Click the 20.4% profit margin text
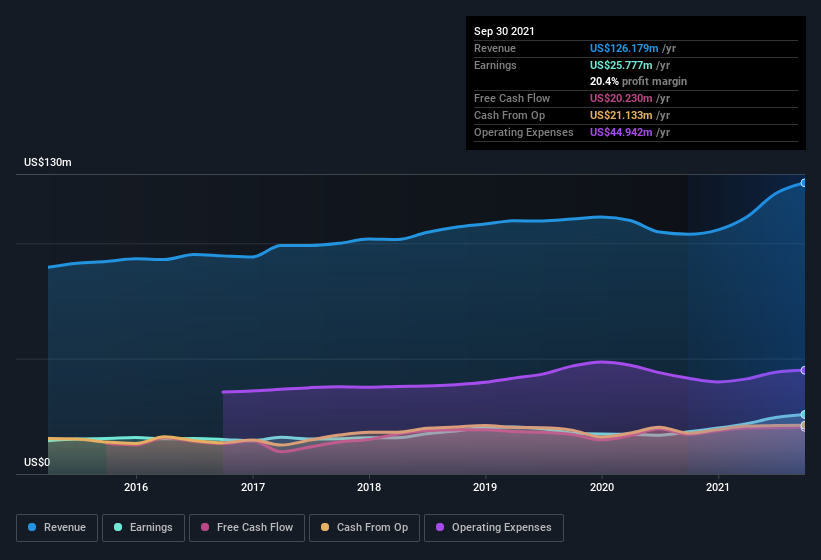This screenshot has width=821, height=560. click(x=638, y=81)
